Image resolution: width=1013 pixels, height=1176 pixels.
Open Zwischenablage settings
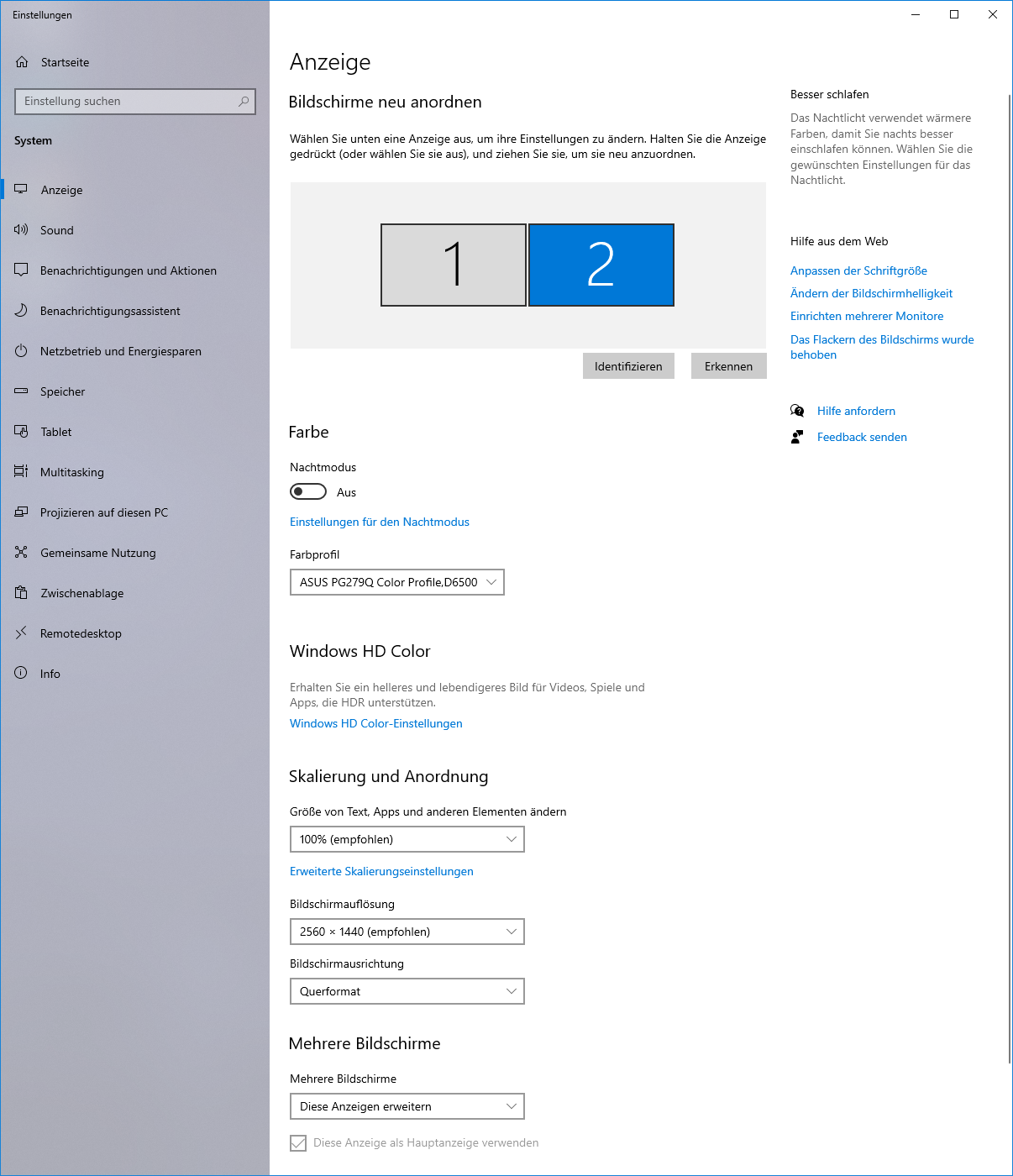coord(134,593)
